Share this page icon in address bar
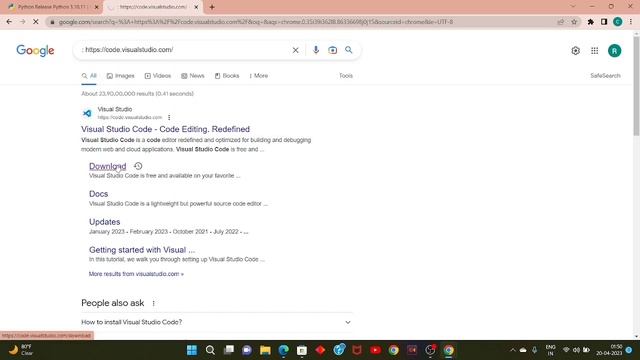The width and height of the screenshot is (640, 360). click(x=560, y=22)
